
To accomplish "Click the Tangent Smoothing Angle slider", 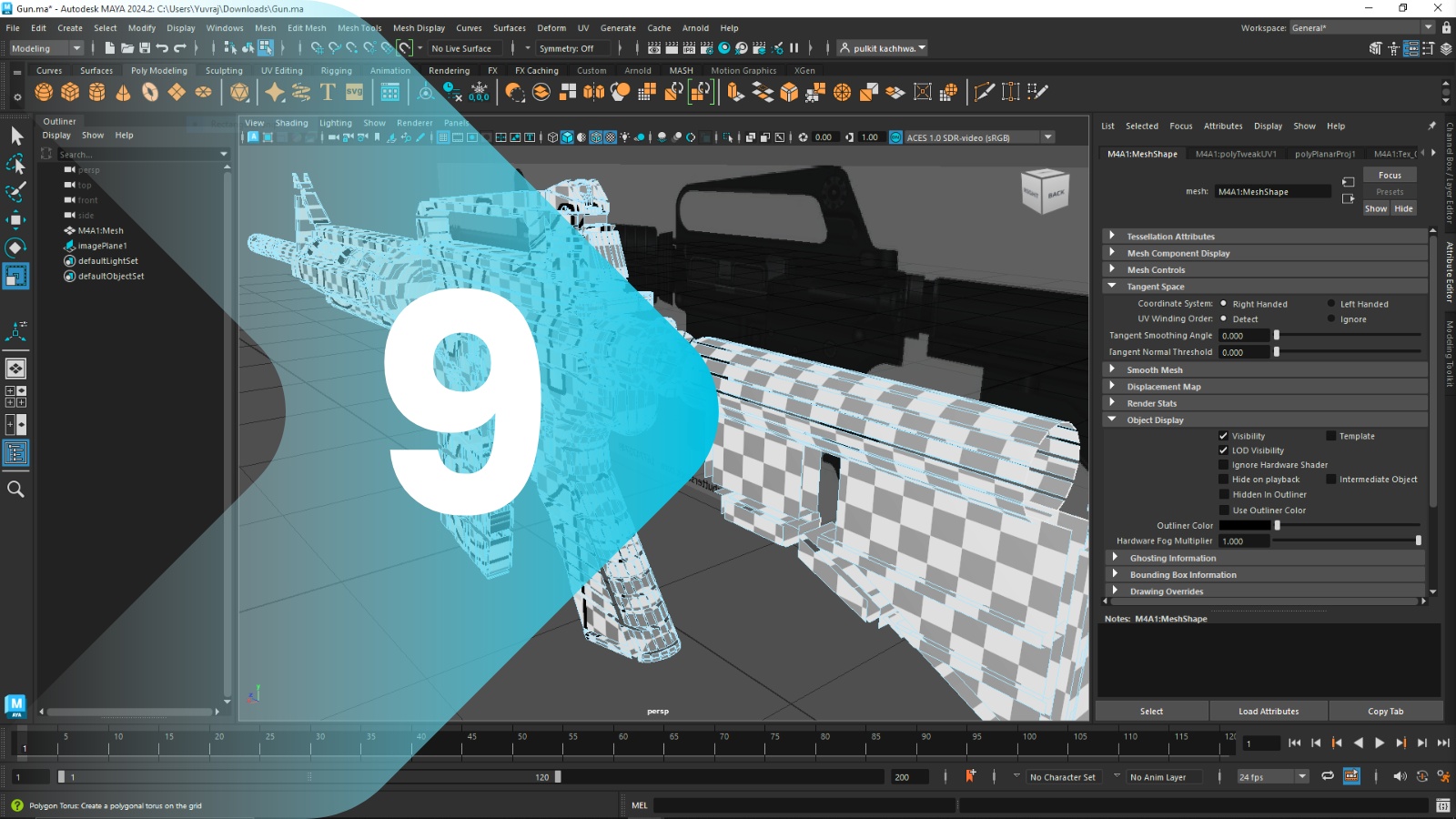I will tap(1348, 336).
